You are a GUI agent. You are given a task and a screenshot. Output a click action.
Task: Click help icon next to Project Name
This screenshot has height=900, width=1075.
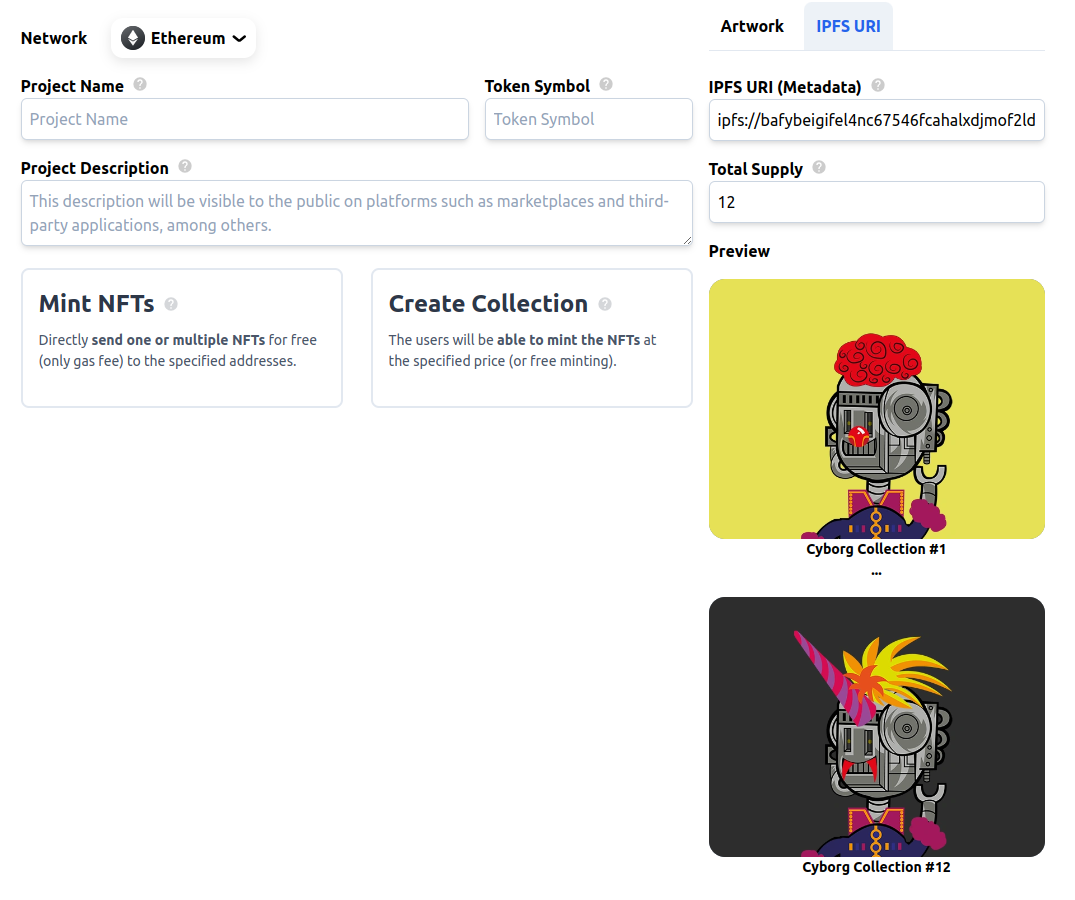click(x=140, y=85)
